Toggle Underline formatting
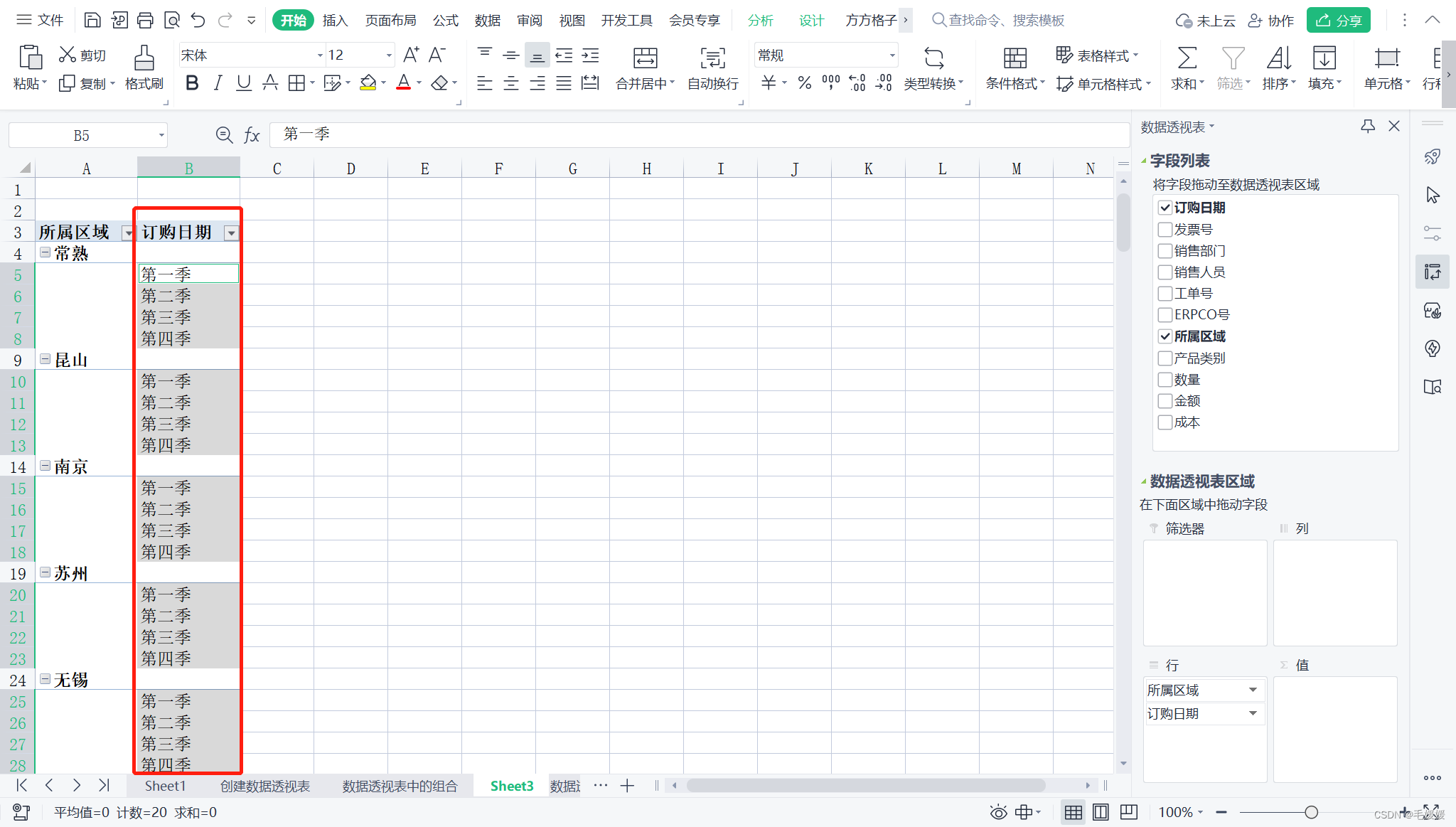1456x827 pixels. pyautogui.click(x=244, y=83)
